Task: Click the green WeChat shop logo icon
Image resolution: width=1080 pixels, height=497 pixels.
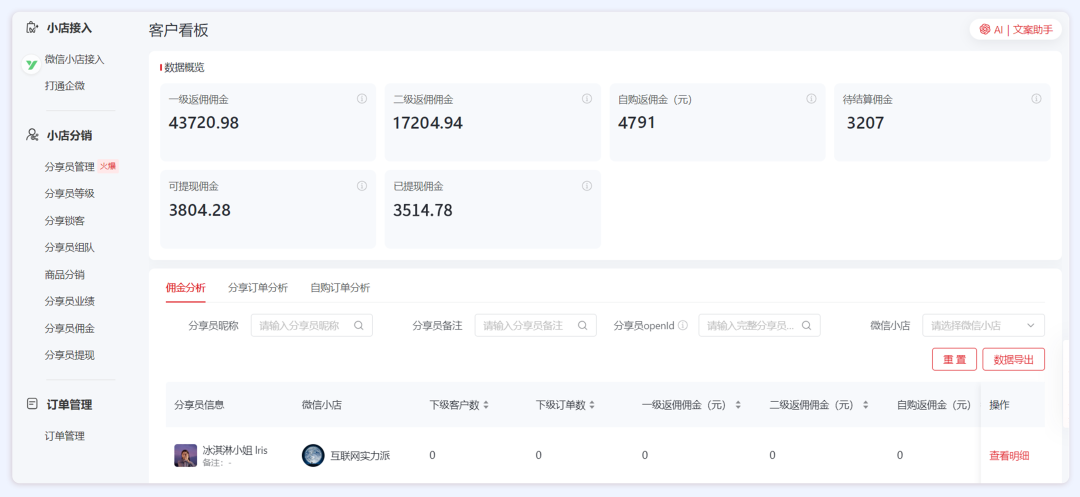Action: [31, 65]
